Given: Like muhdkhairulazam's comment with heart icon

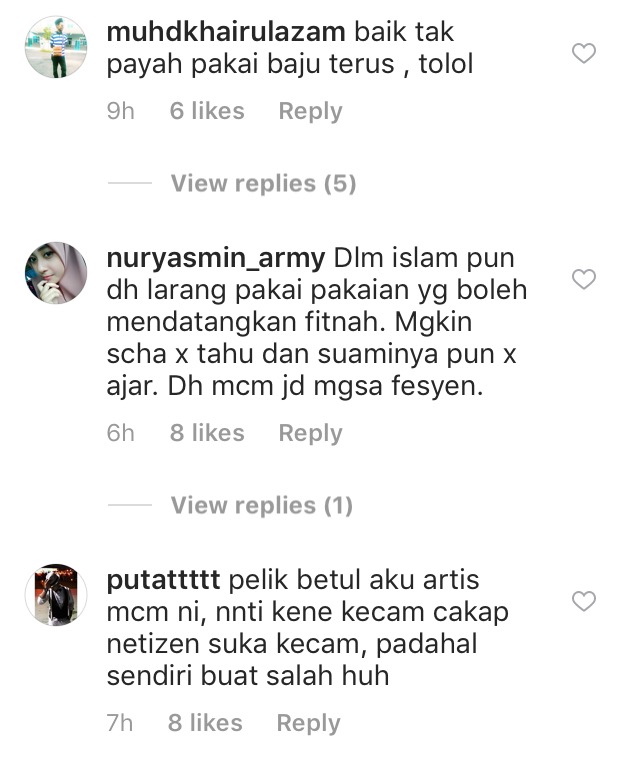Looking at the screenshot, I should (584, 53).
